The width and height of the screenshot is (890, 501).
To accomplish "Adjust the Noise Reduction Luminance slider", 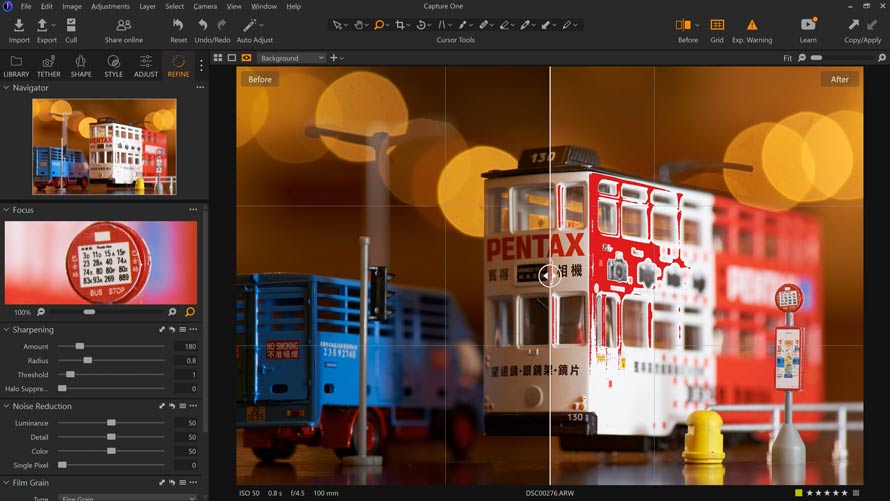I will pyautogui.click(x=111, y=423).
